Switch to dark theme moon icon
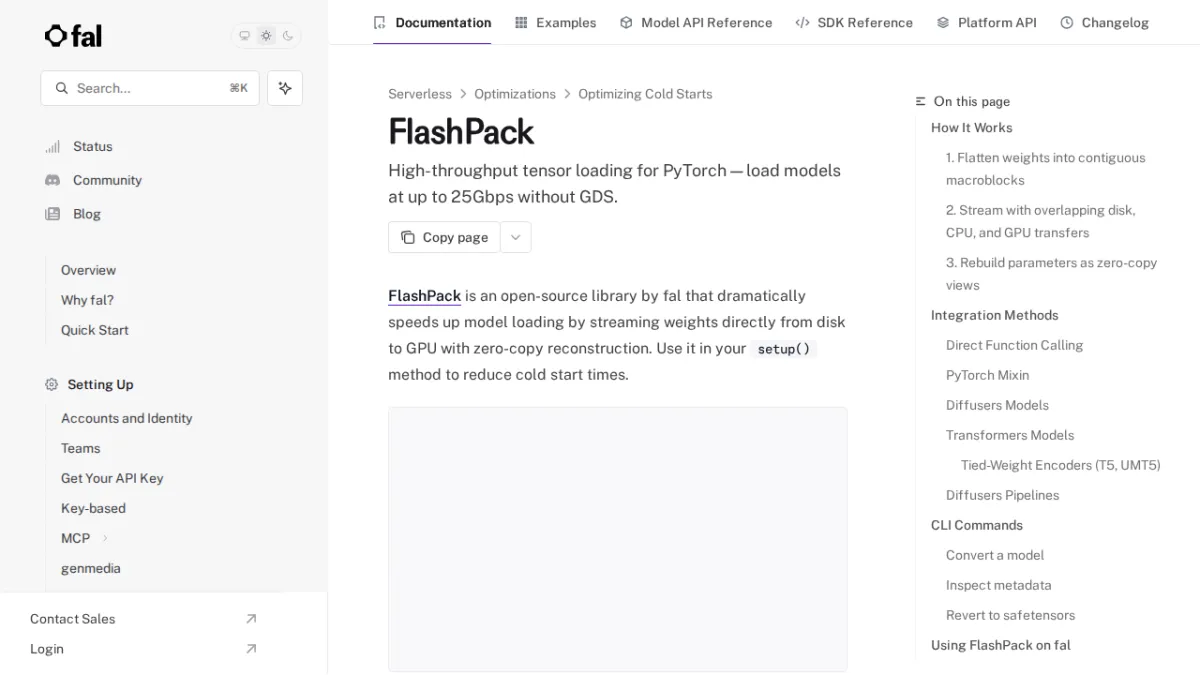The image size is (1200, 675). tap(288, 36)
